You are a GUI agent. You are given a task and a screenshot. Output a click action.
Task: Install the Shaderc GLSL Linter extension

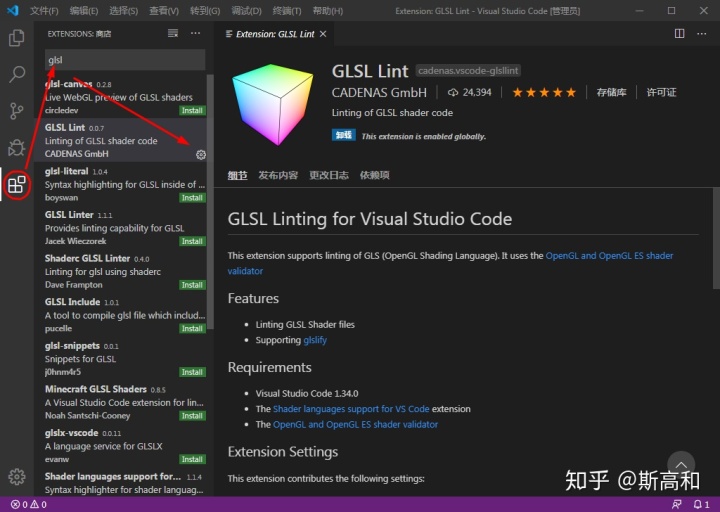(x=192, y=285)
